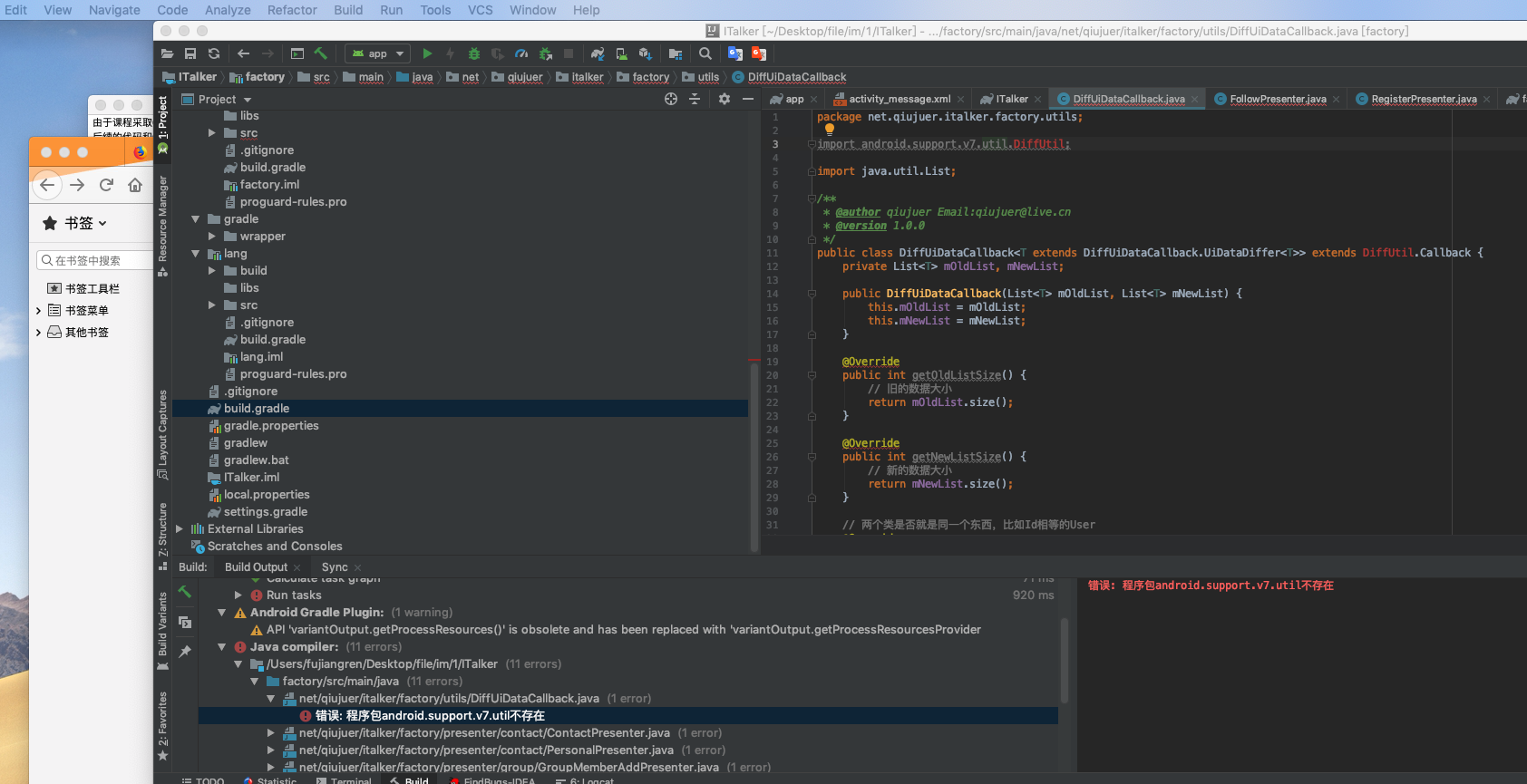Click Save All floppy disk icon

point(190,53)
